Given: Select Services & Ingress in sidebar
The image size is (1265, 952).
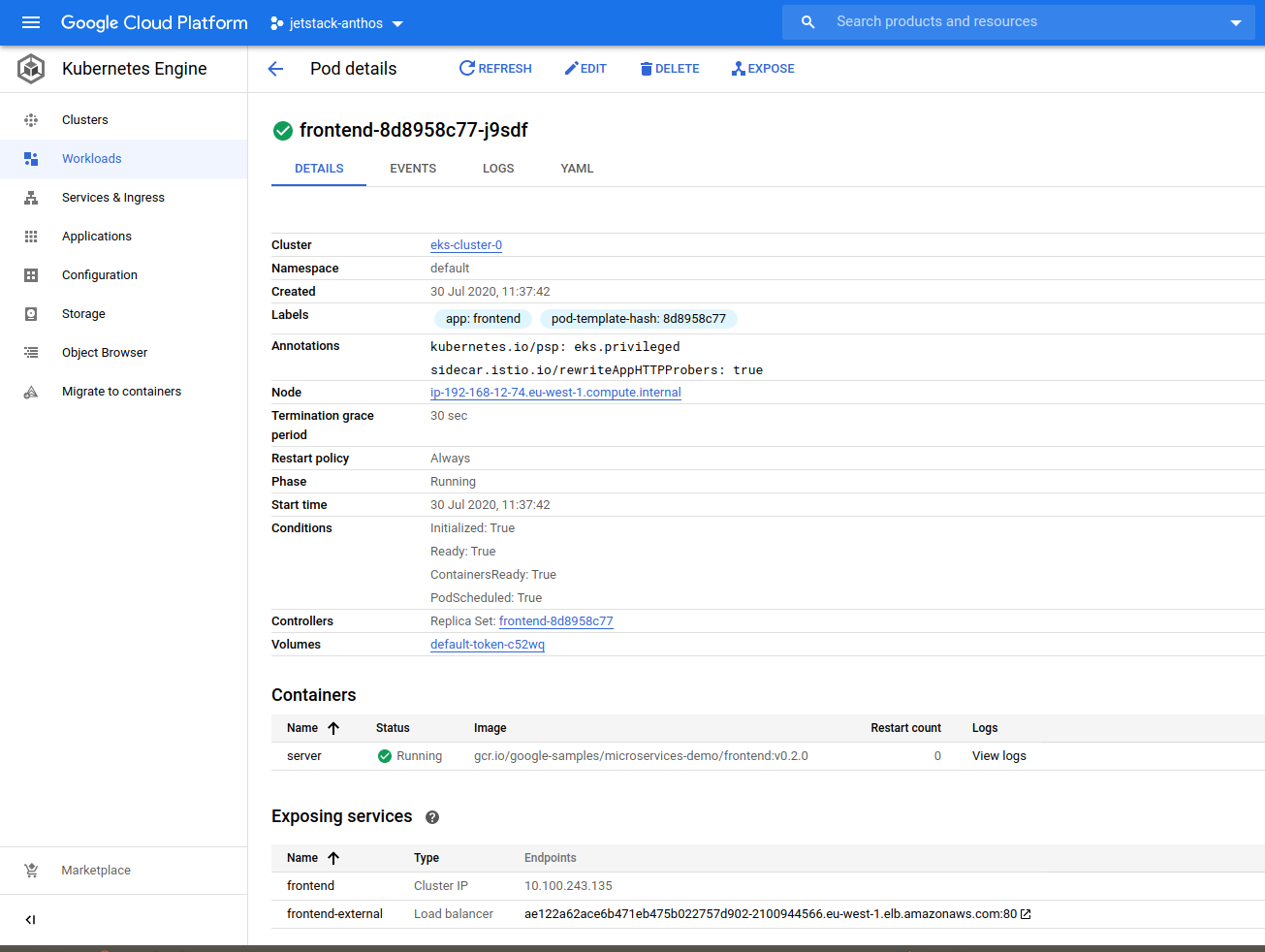Looking at the screenshot, I should [x=112, y=198].
